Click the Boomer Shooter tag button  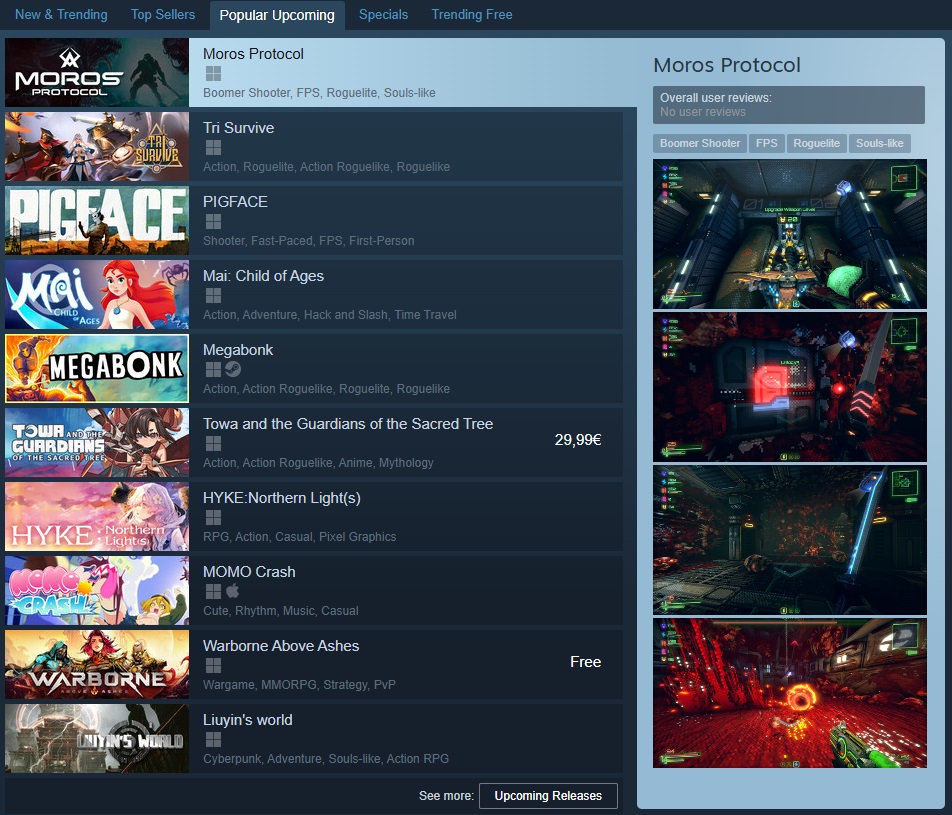(700, 143)
